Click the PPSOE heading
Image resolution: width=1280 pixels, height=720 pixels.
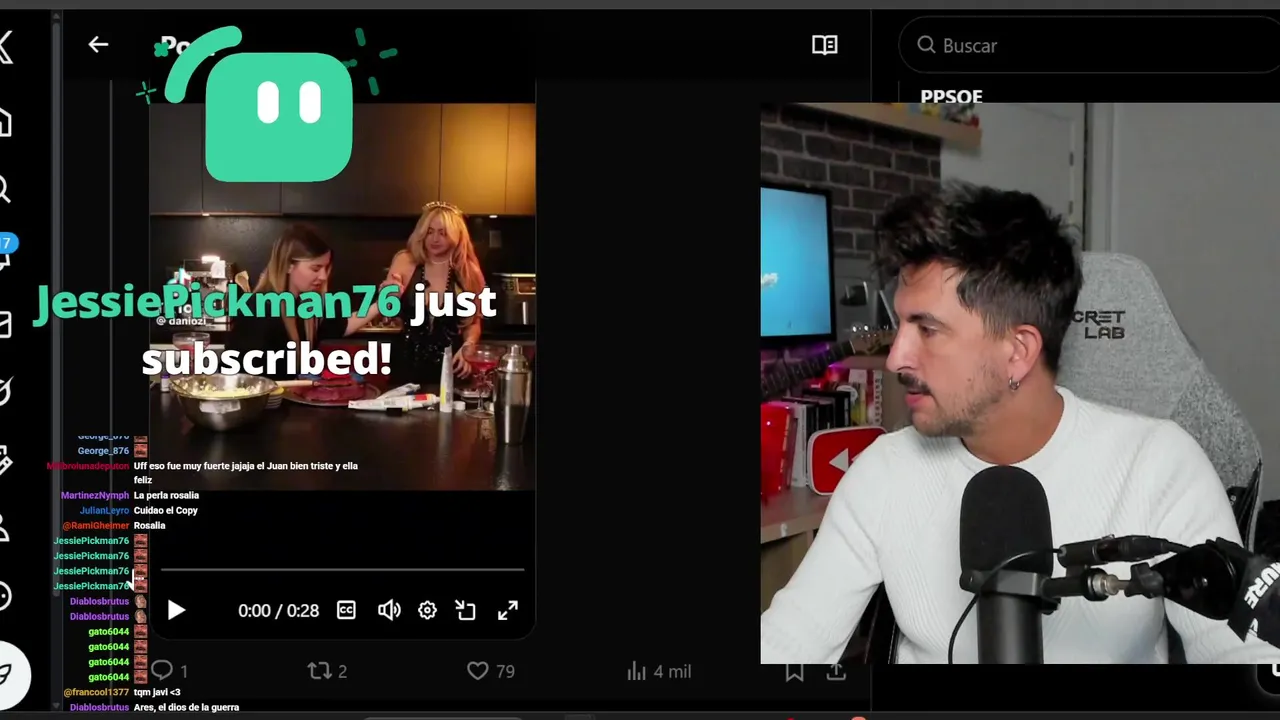tap(951, 97)
